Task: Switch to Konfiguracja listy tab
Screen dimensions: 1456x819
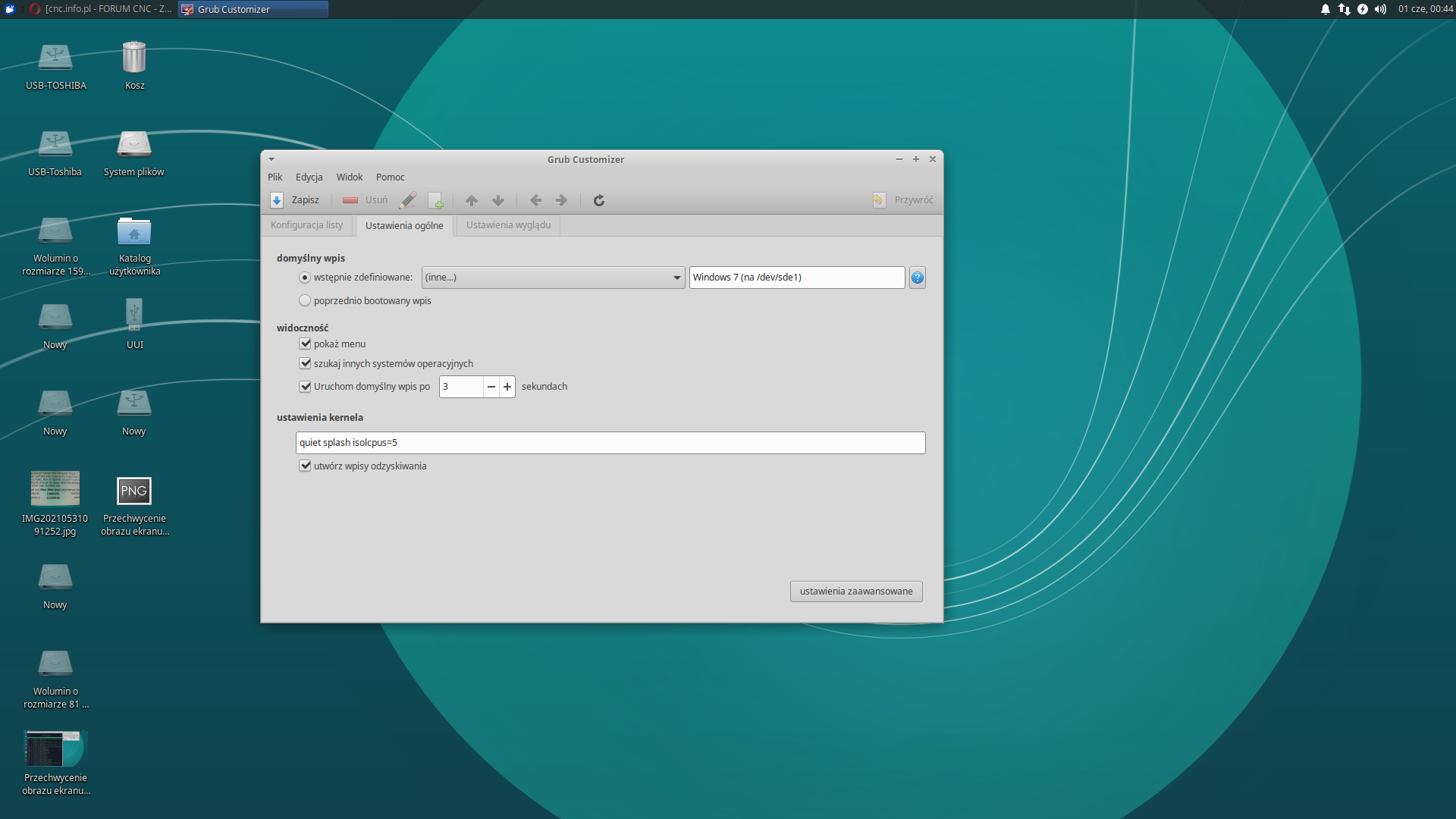Action: coord(307,225)
